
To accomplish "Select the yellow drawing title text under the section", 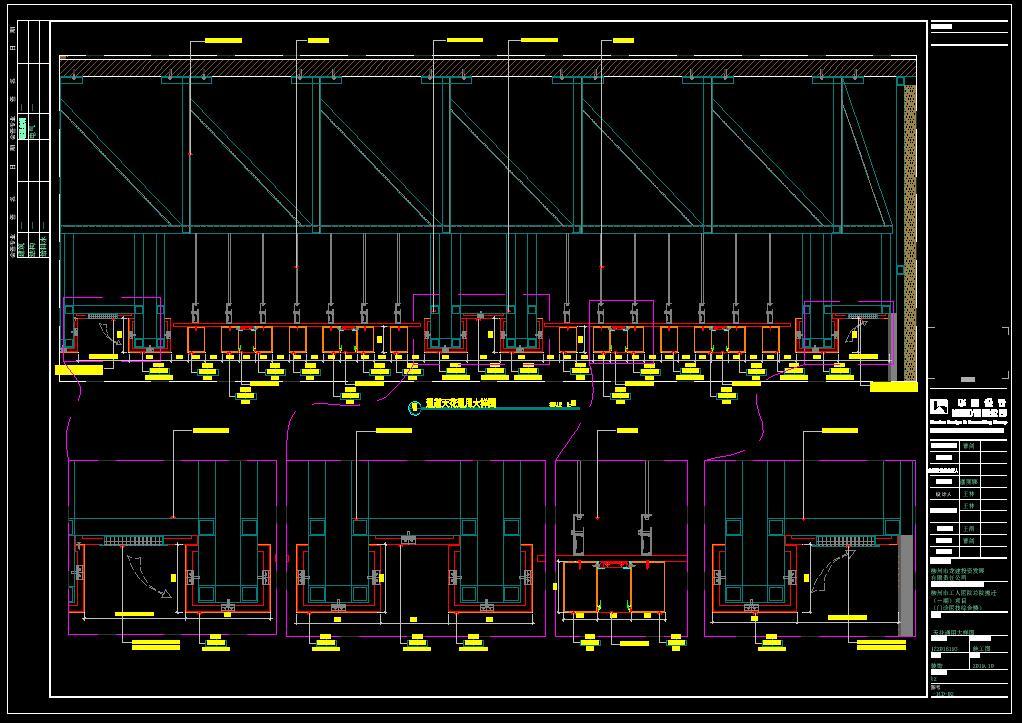I will (x=461, y=404).
